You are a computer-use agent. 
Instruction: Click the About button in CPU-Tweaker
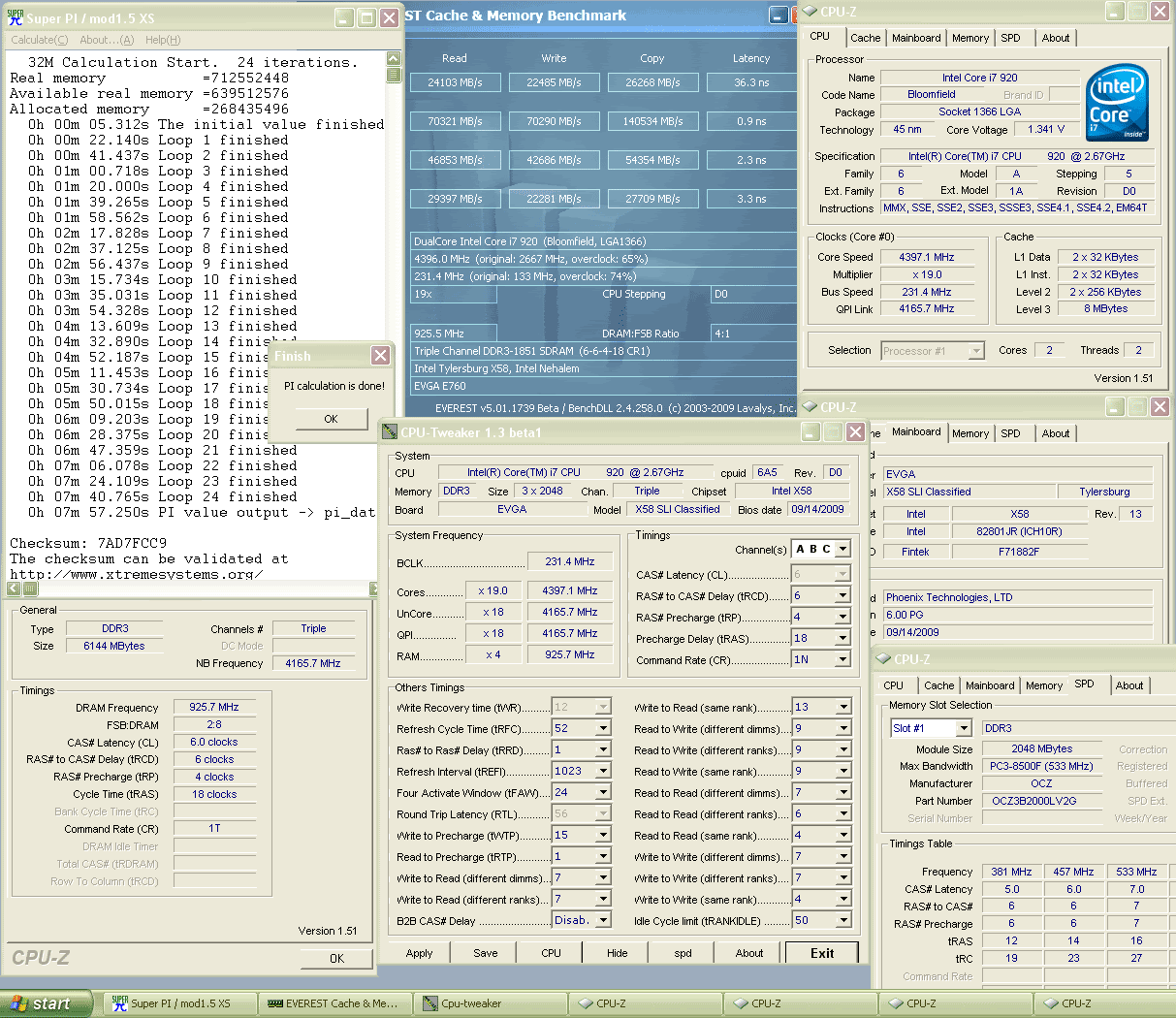748,953
